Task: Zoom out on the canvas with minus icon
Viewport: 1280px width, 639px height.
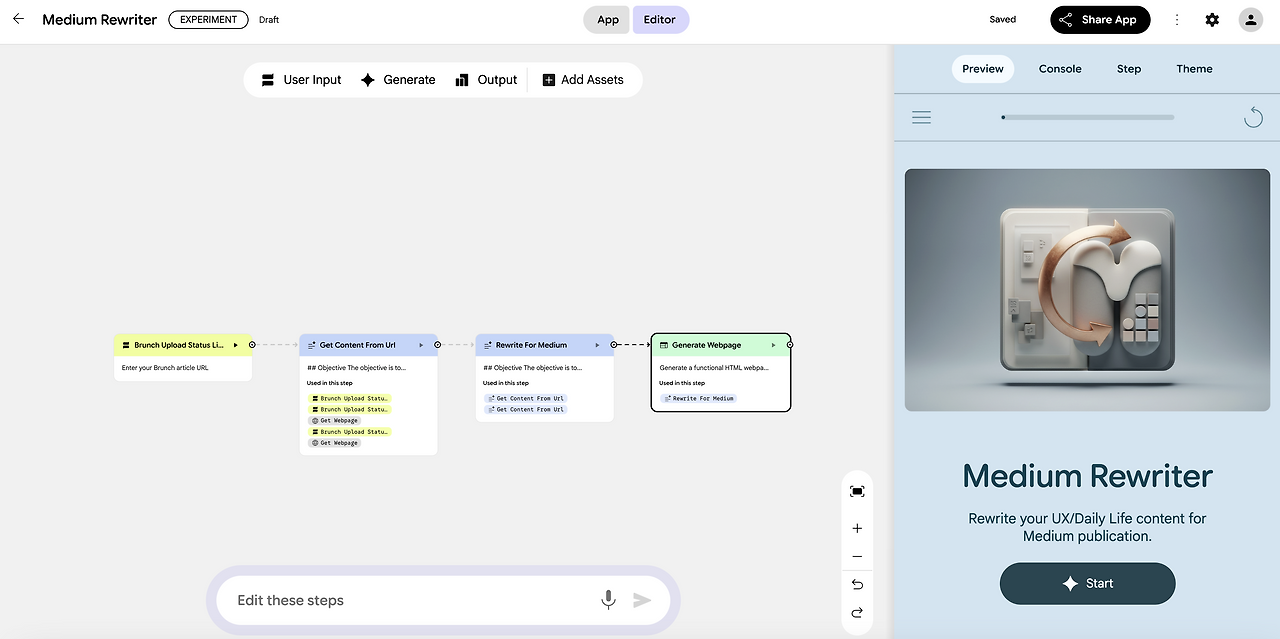Action: coord(857,557)
